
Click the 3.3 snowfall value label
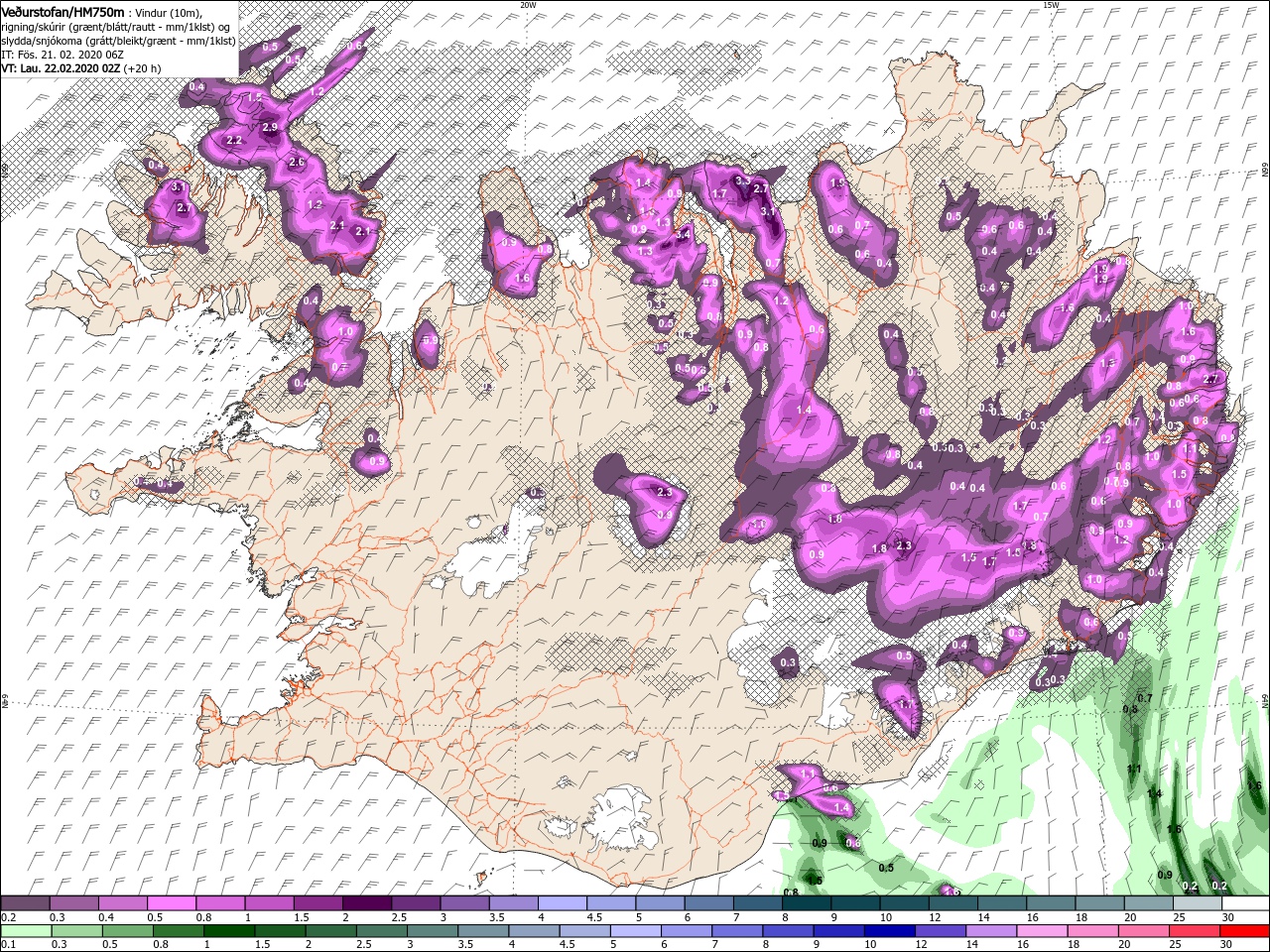coord(742,180)
